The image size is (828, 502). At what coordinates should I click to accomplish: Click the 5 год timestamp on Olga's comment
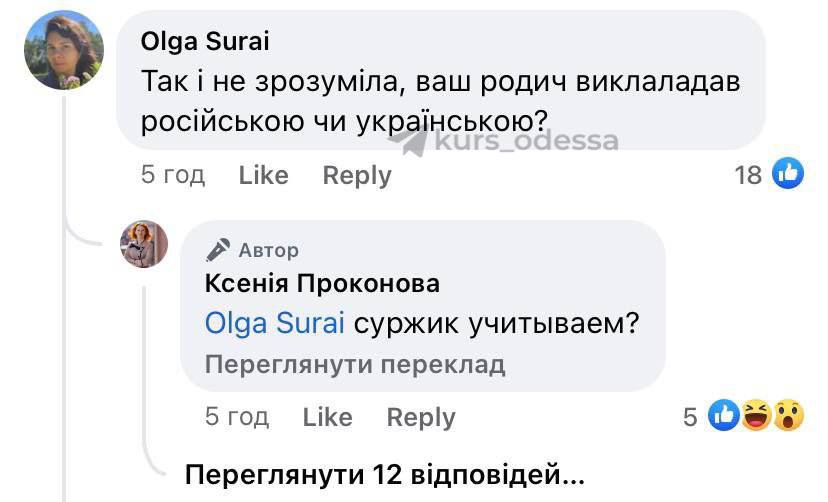click(x=172, y=175)
